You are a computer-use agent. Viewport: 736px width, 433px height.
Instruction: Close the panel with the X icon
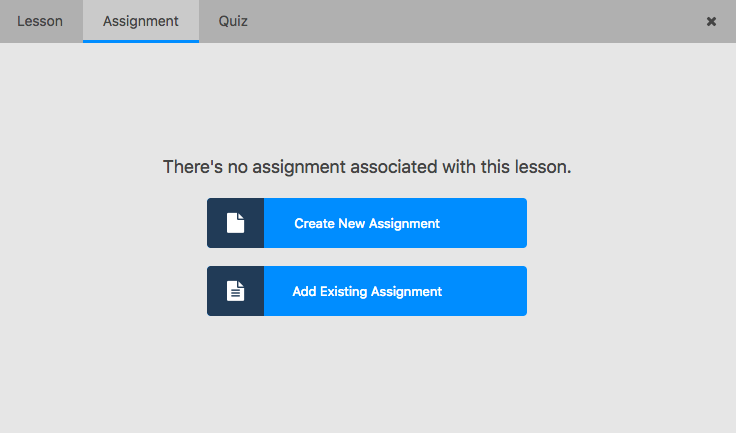[711, 21]
